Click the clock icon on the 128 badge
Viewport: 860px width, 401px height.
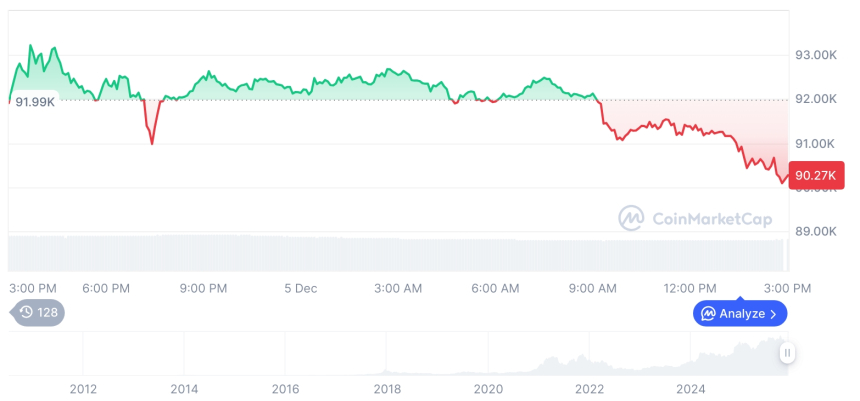click(26, 312)
